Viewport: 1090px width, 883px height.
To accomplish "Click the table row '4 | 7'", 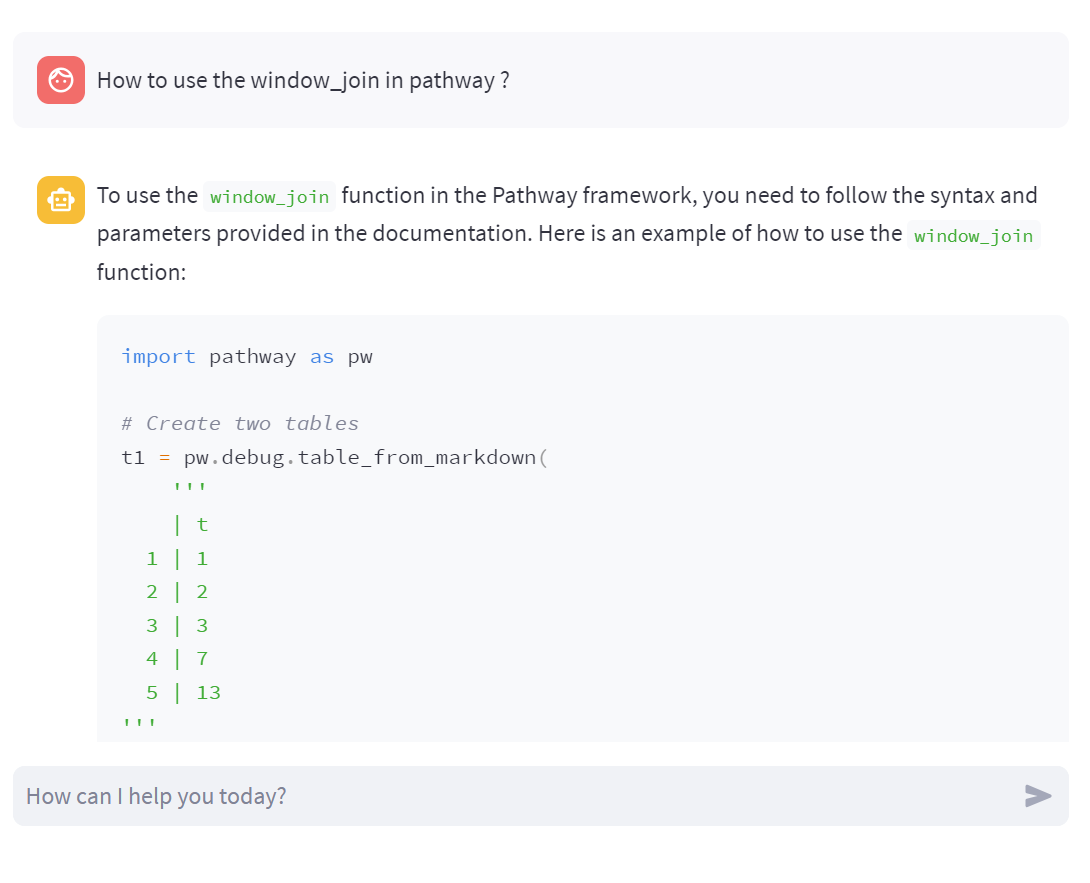I will click(x=177, y=659).
